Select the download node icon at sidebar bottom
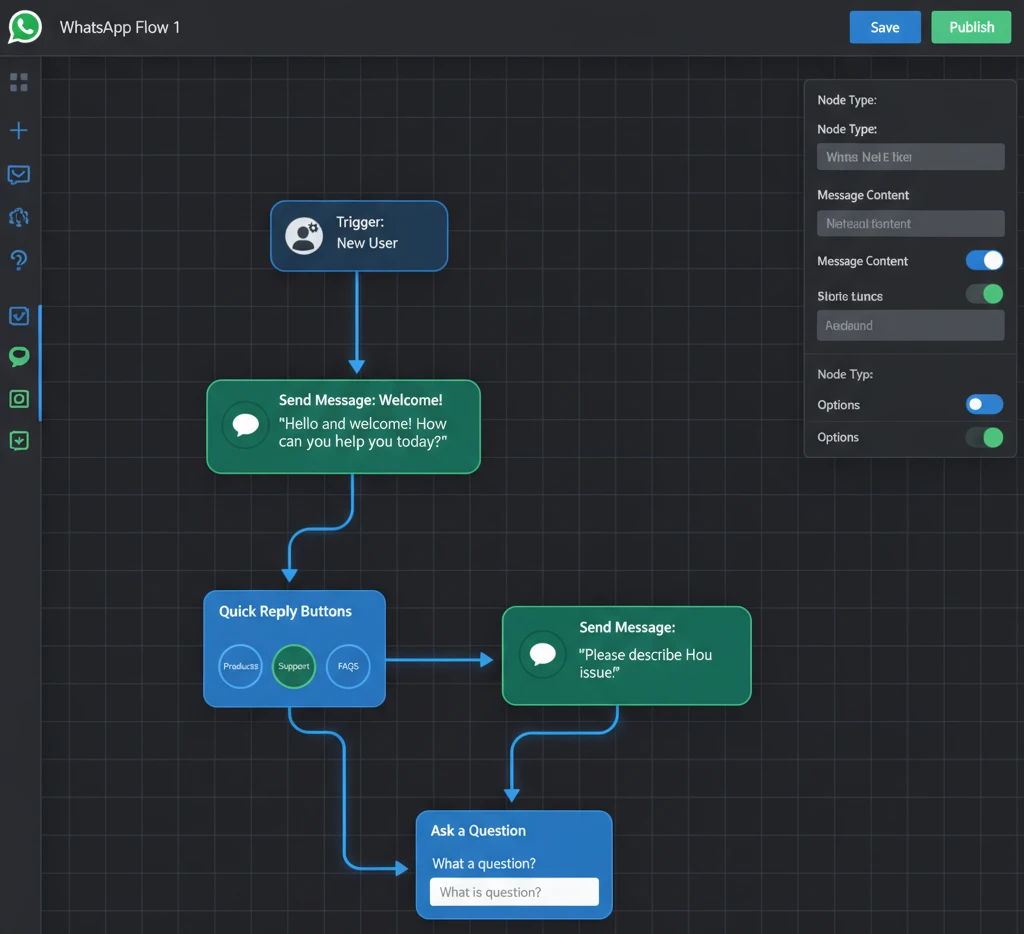Viewport: 1024px width, 934px height. point(18,440)
